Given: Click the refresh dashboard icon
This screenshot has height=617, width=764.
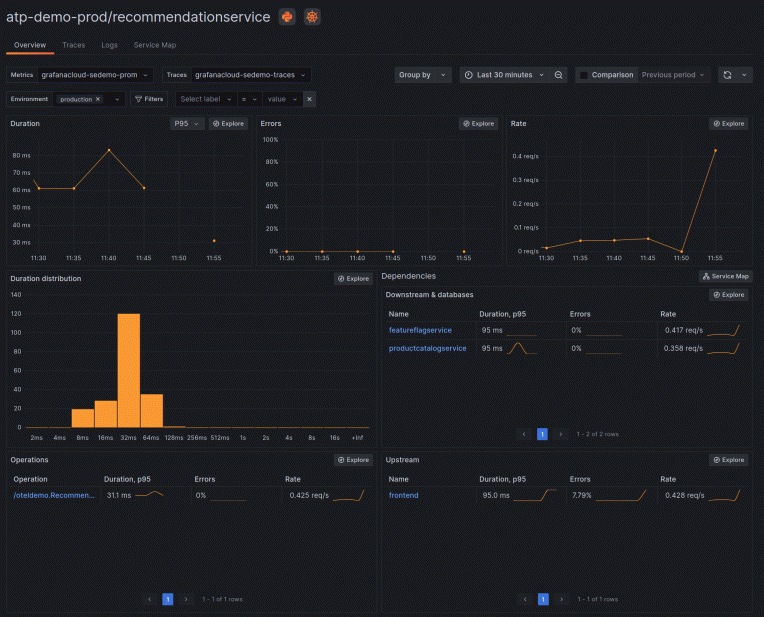Looking at the screenshot, I should (x=727, y=75).
